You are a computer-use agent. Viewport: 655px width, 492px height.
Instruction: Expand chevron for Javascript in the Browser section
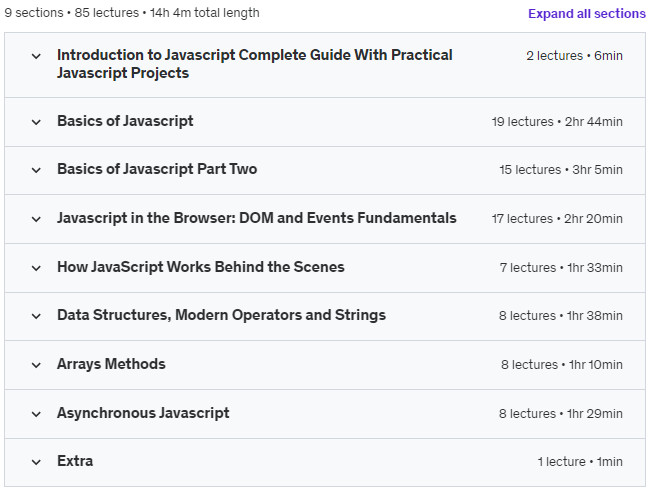36,219
